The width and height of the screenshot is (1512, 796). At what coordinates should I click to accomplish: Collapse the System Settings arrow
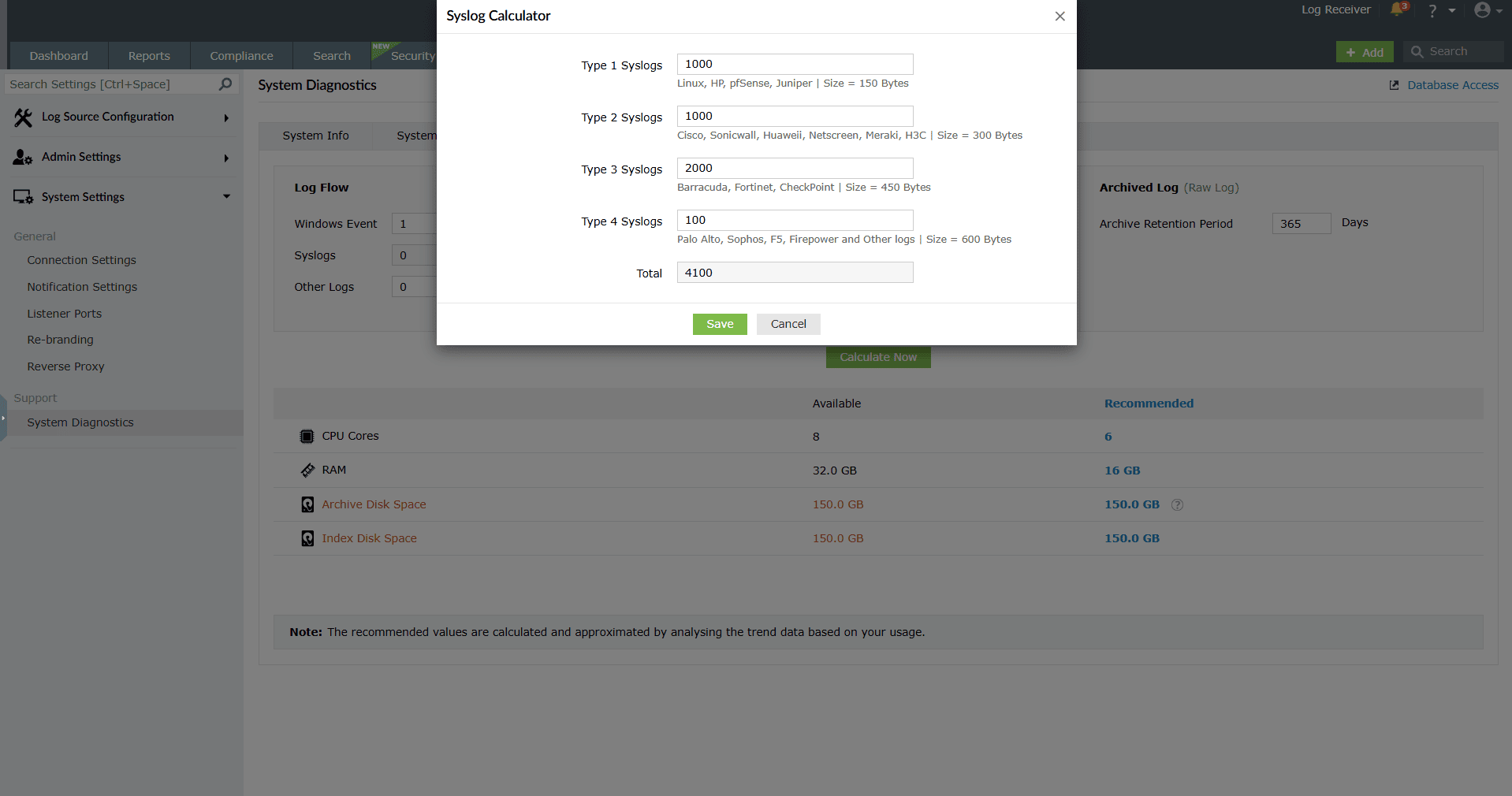pos(226,196)
